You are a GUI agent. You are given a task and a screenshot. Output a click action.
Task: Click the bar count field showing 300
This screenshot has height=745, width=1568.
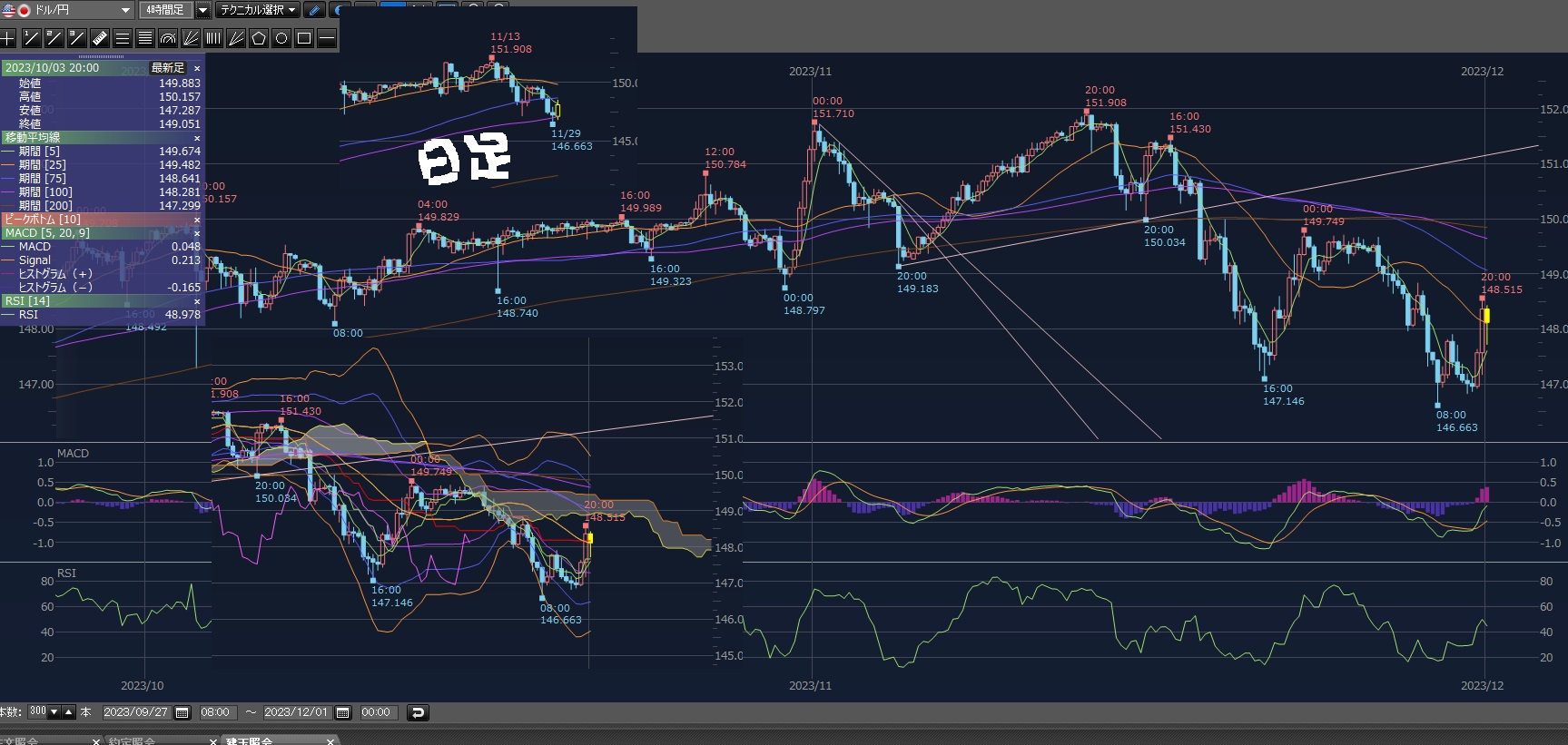(37, 712)
